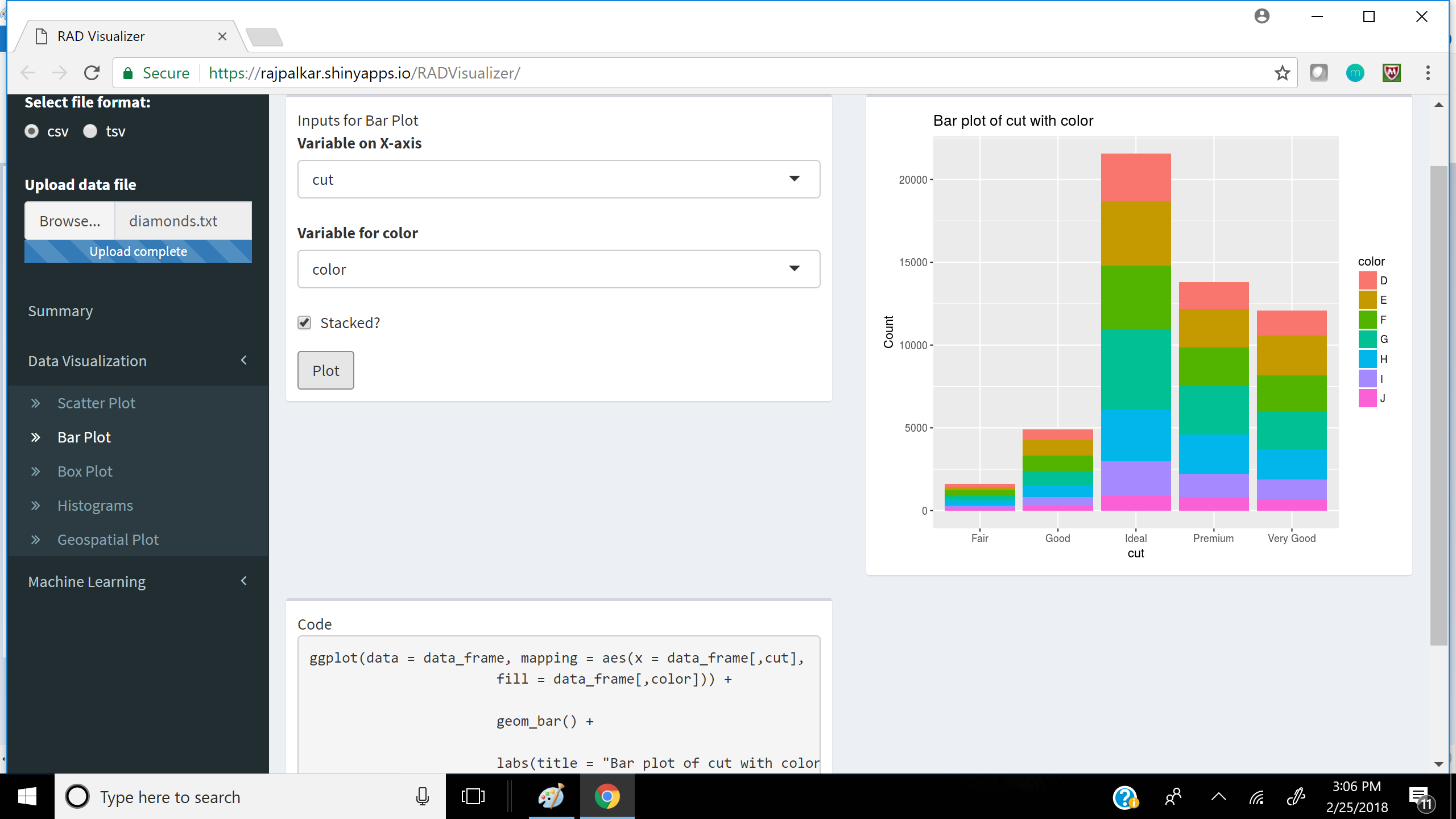Uncheck the Stacked? checkbox

tap(304, 323)
